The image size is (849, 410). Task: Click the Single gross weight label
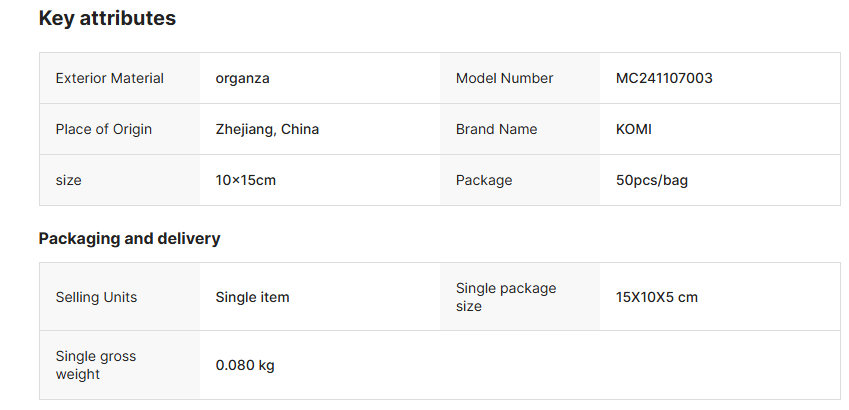pyautogui.click(x=96, y=365)
